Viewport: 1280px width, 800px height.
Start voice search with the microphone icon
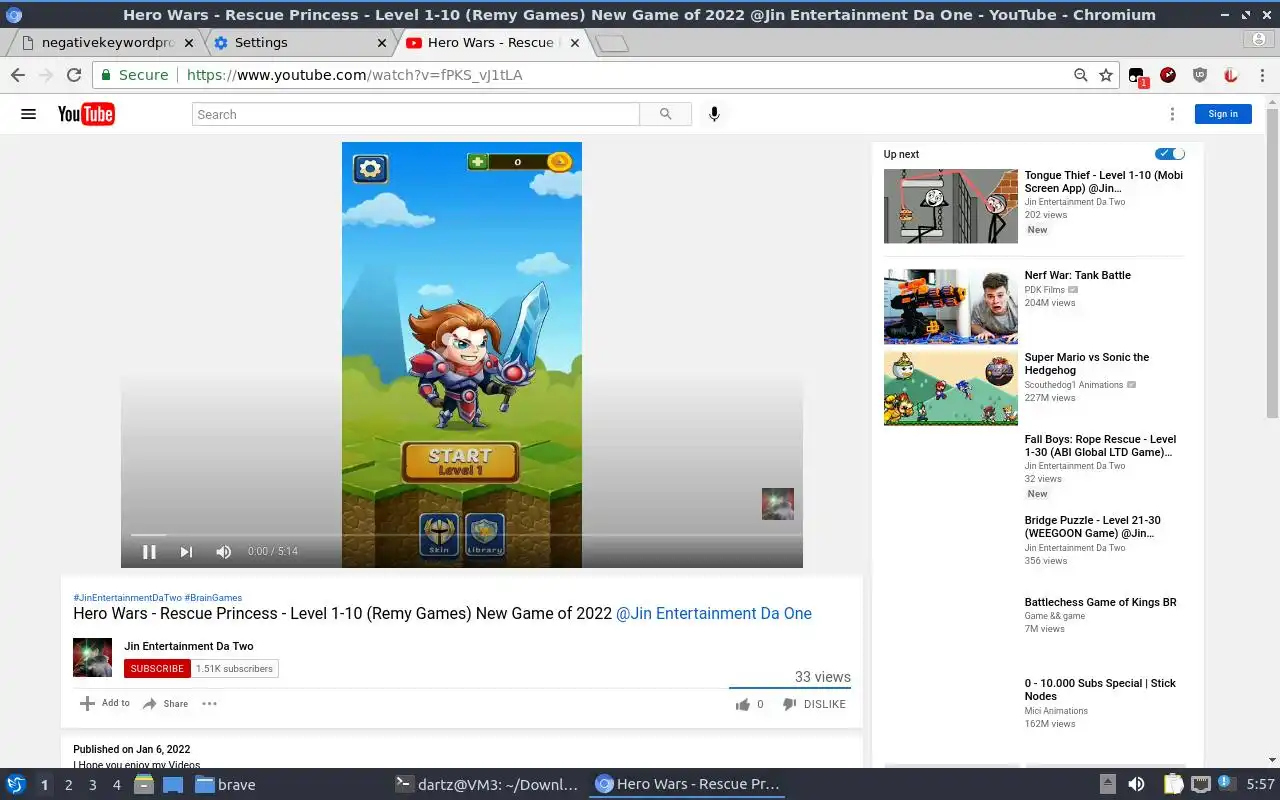pyautogui.click(x=714, y=114)
